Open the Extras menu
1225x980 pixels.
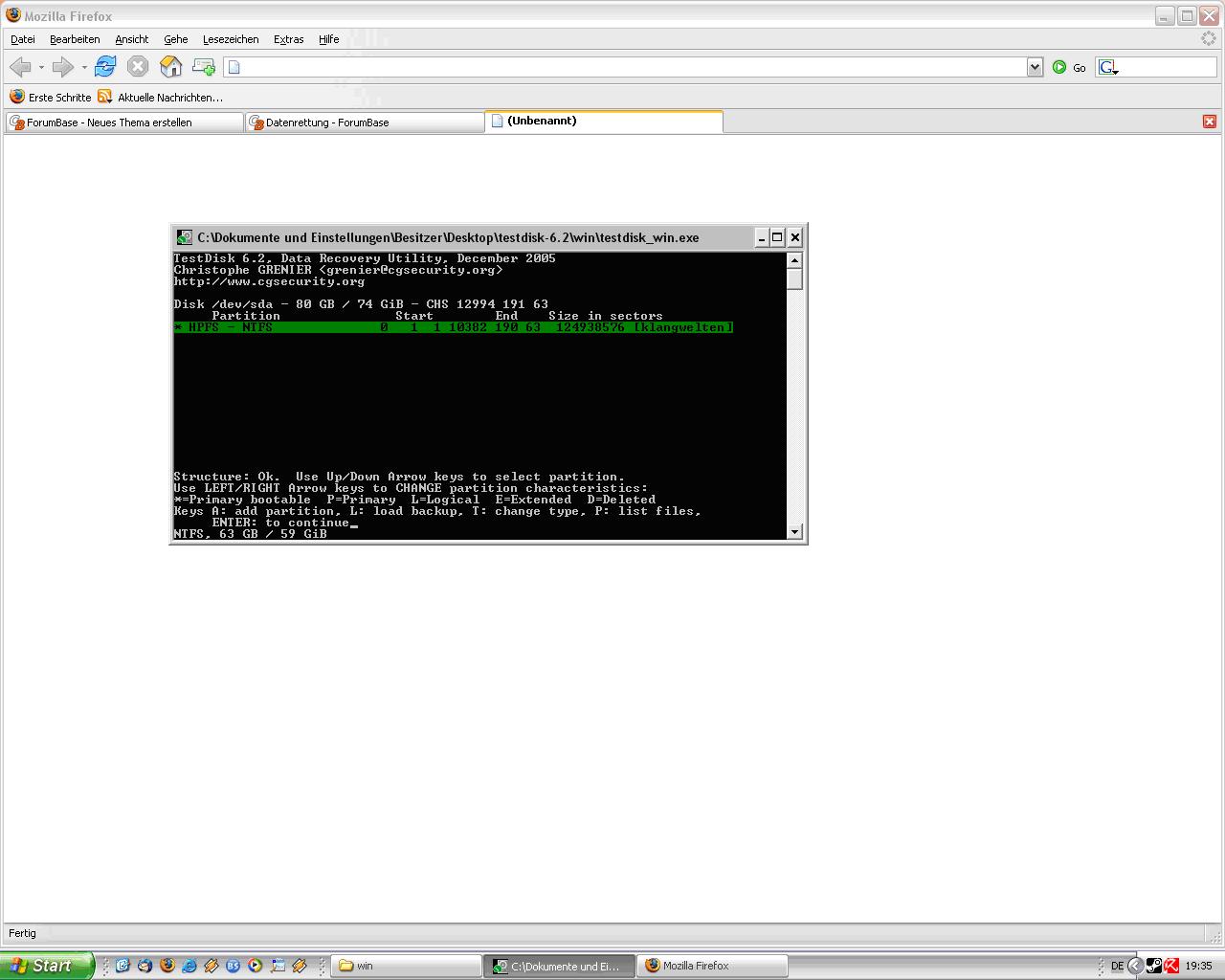click(x=288, y=39)
